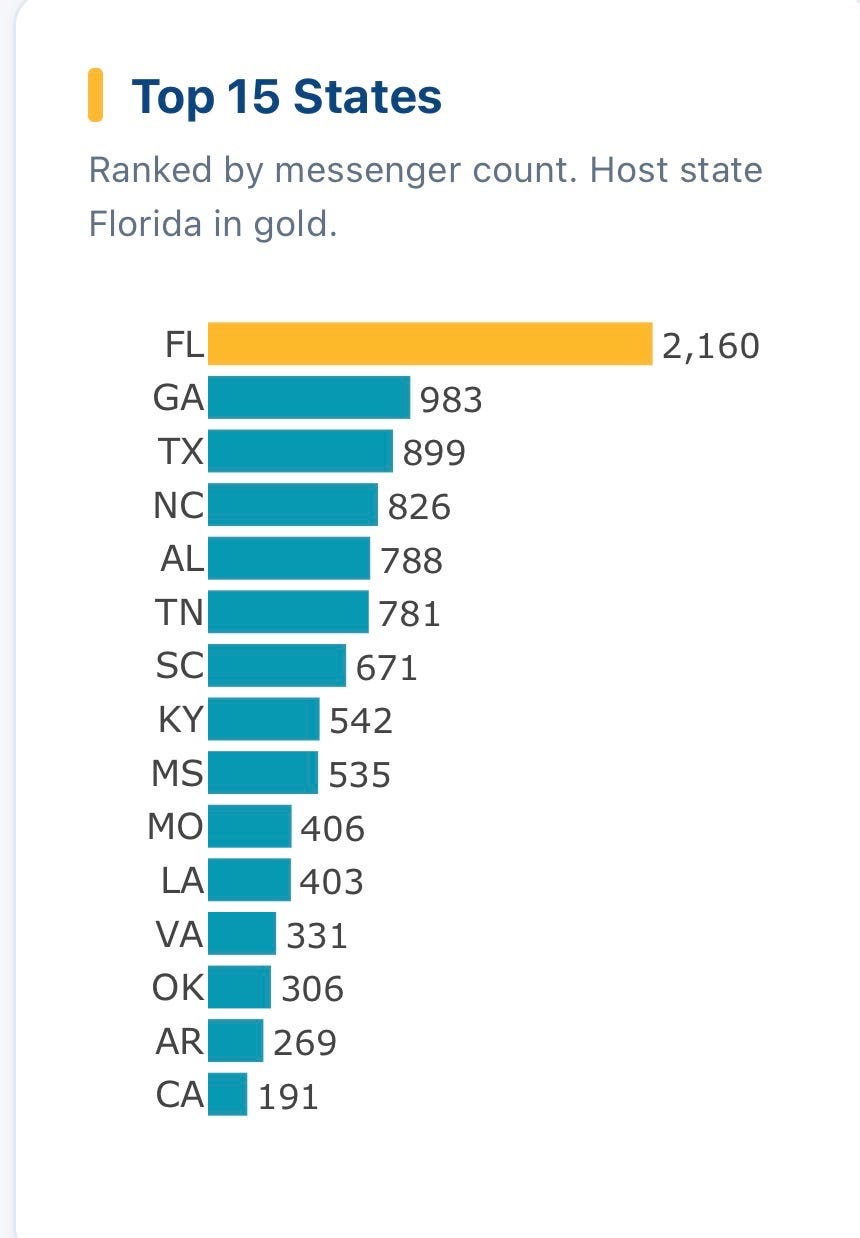Click the SC bar showing 671

277,665
